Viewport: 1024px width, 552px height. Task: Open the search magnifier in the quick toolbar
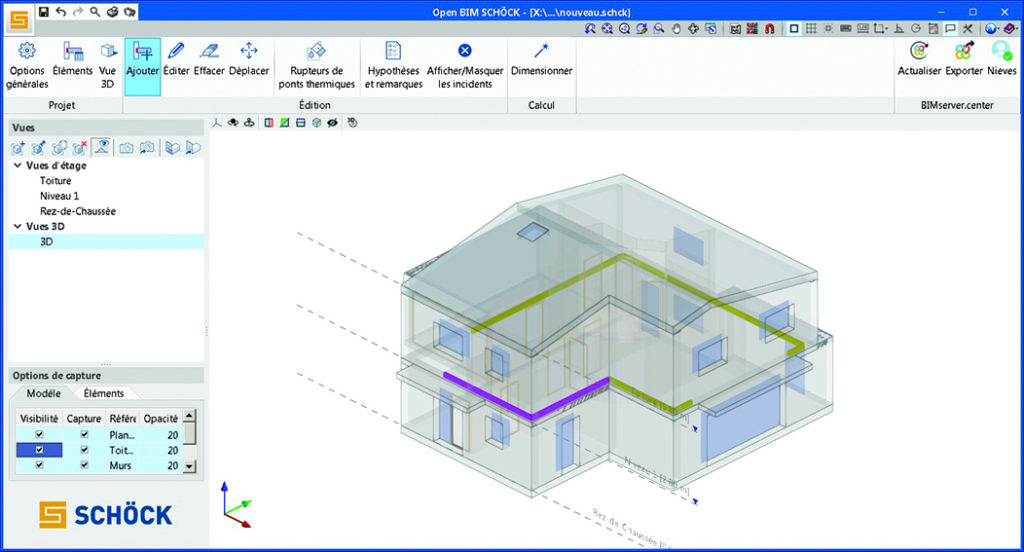[95, 12]
